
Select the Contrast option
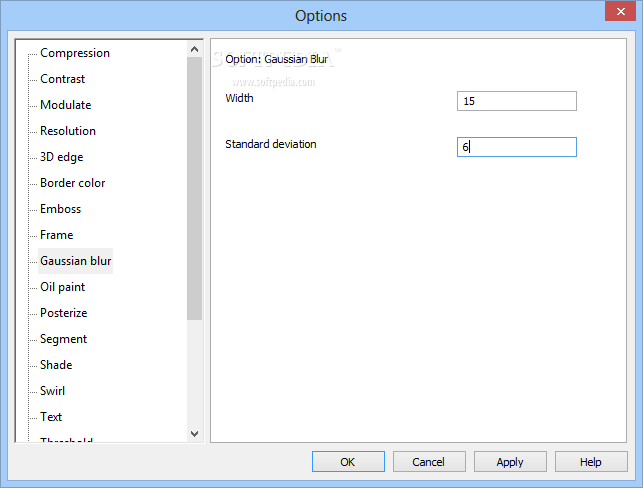tap(62, 79)
